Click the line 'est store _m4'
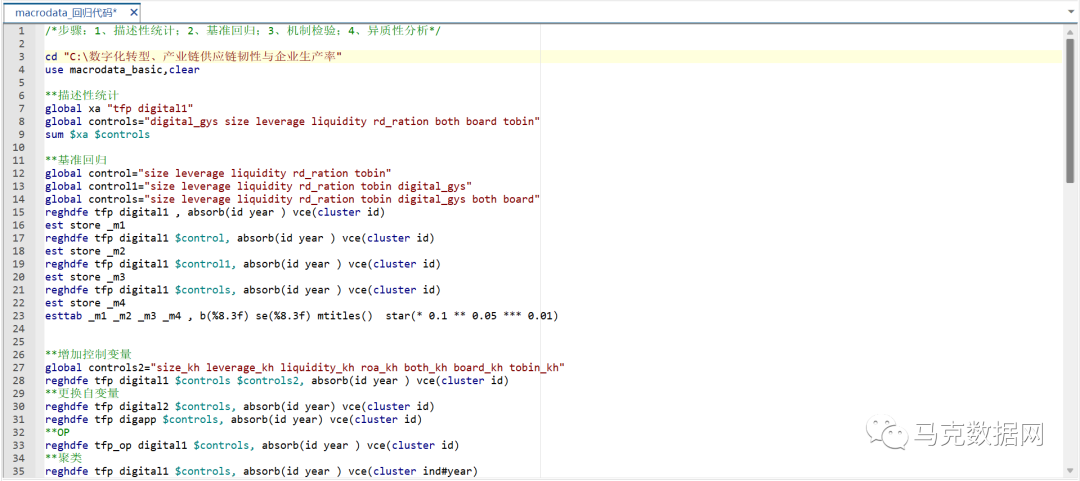 pyautogui.click(x=85, y=303)
